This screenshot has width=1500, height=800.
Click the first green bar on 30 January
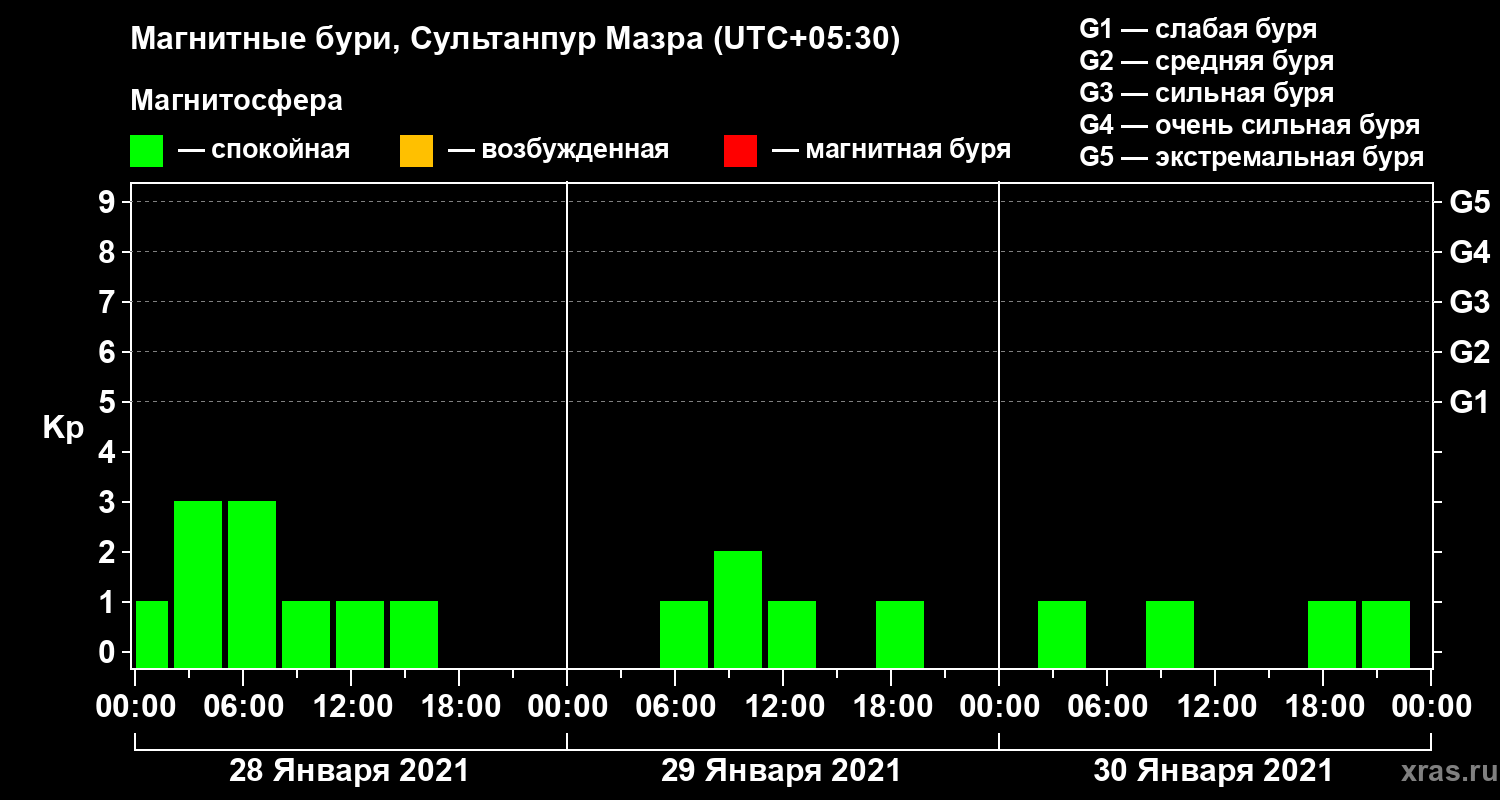click(1062, 634)
